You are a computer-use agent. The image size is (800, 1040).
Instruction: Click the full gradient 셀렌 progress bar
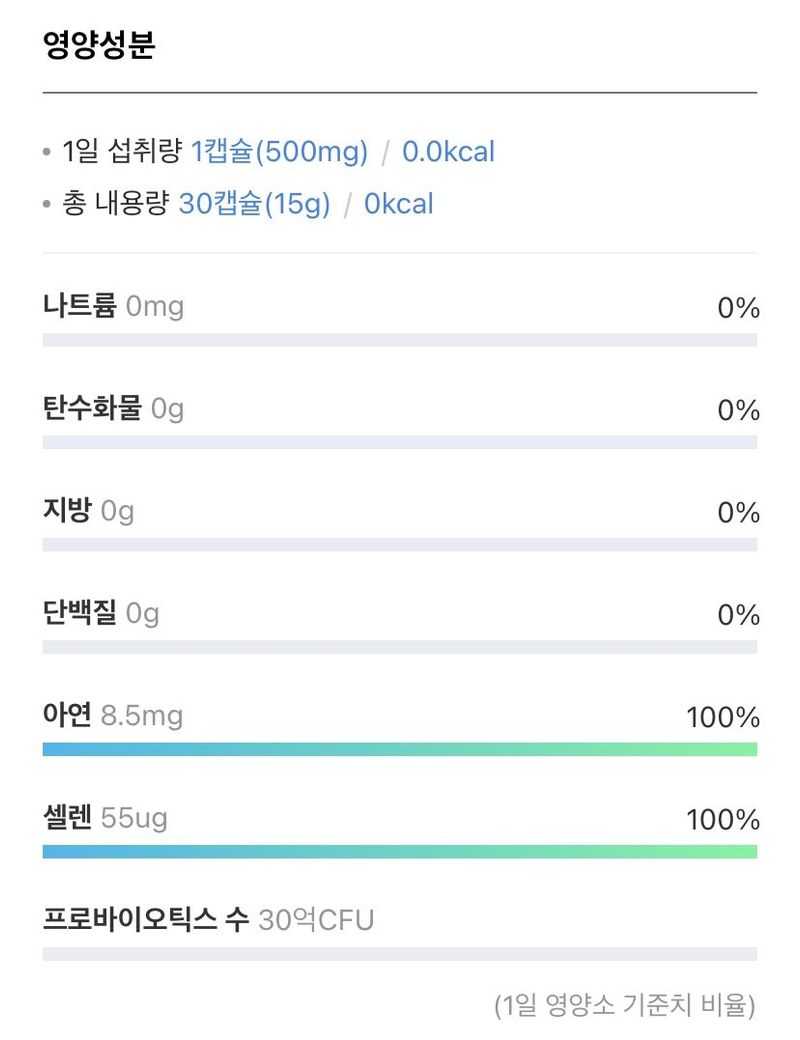[x=399, y=852]
